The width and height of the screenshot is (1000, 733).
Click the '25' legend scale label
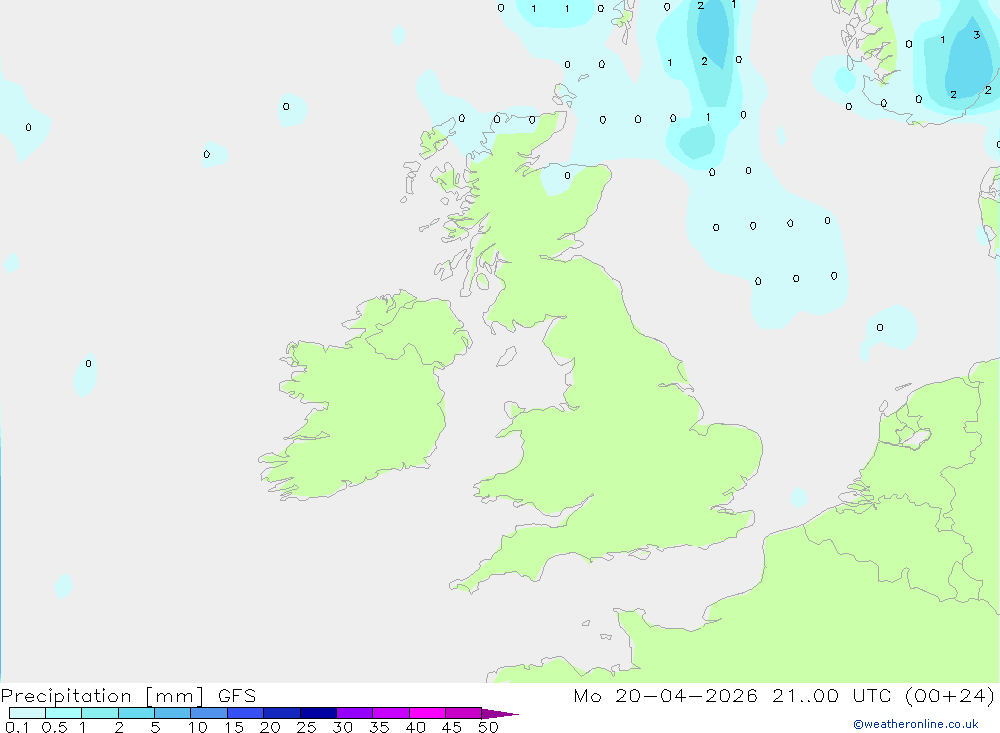(x=306, y=727)
